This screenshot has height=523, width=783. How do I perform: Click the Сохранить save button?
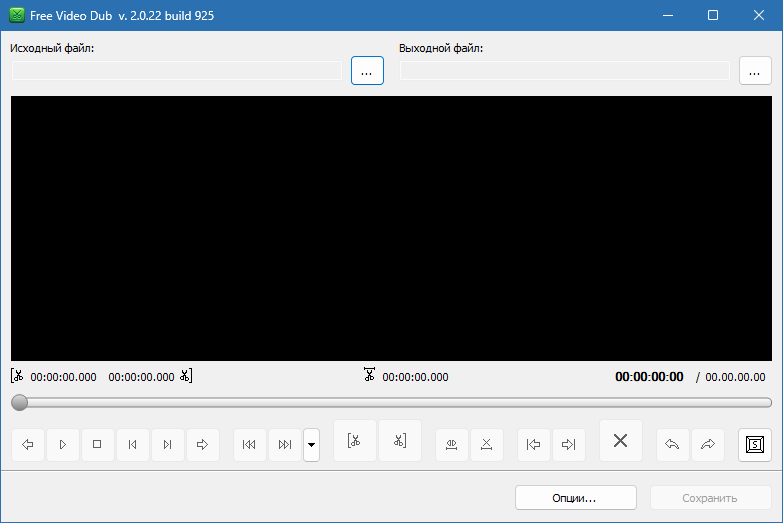tap(711, 498)
